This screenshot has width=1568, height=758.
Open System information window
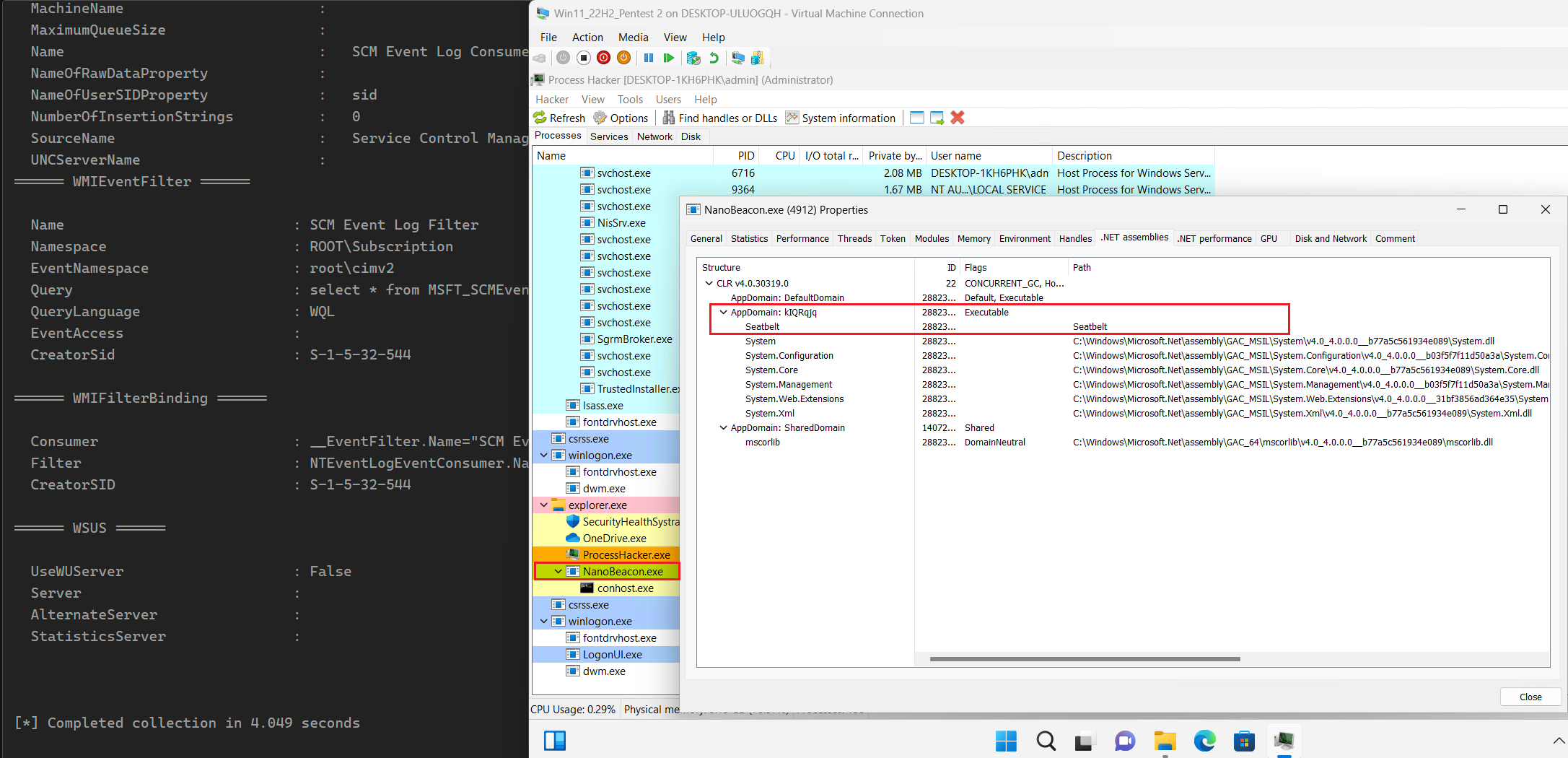point(841,118)
